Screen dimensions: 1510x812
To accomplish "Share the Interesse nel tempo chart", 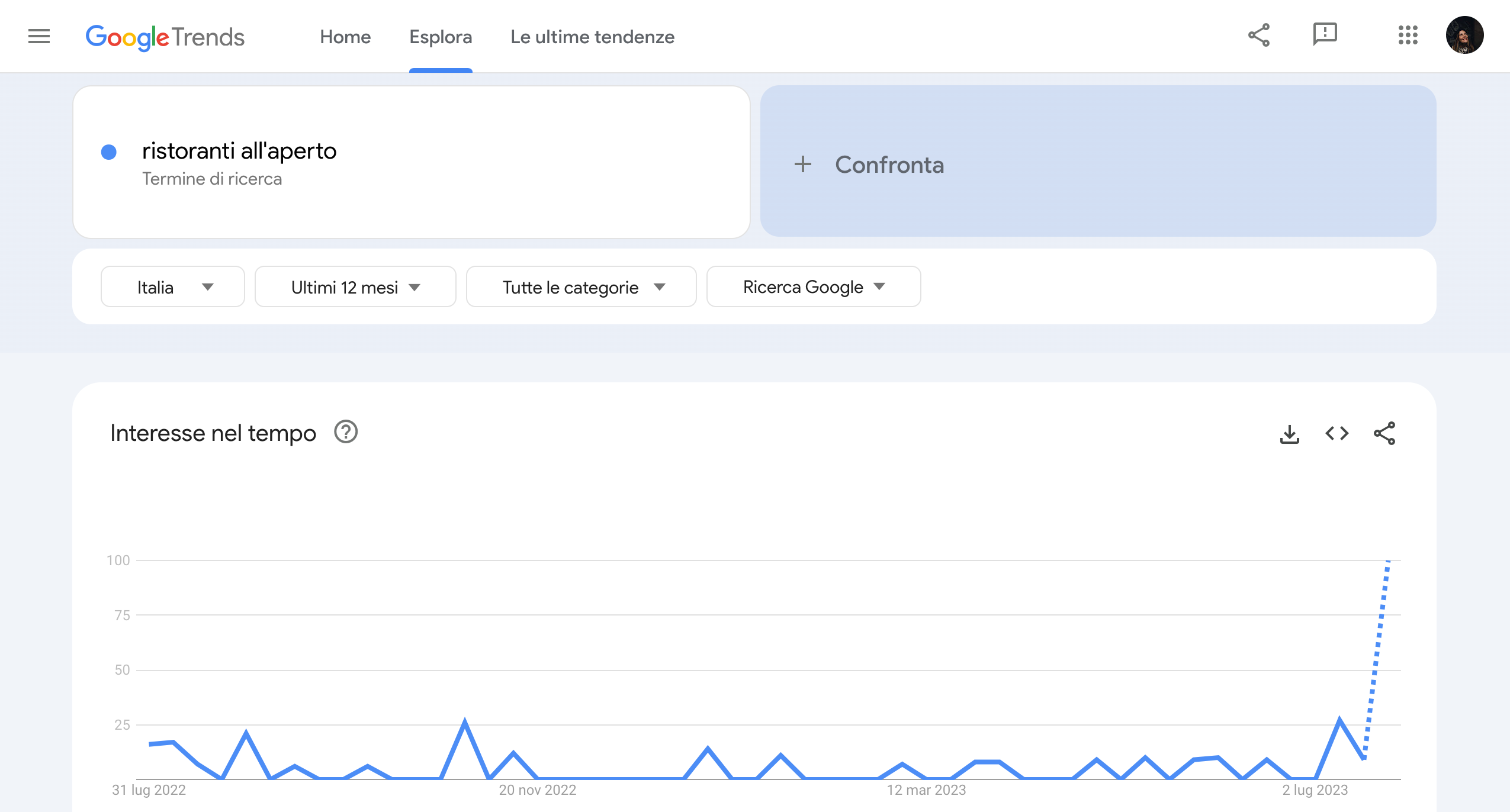I will (1384, 434).
